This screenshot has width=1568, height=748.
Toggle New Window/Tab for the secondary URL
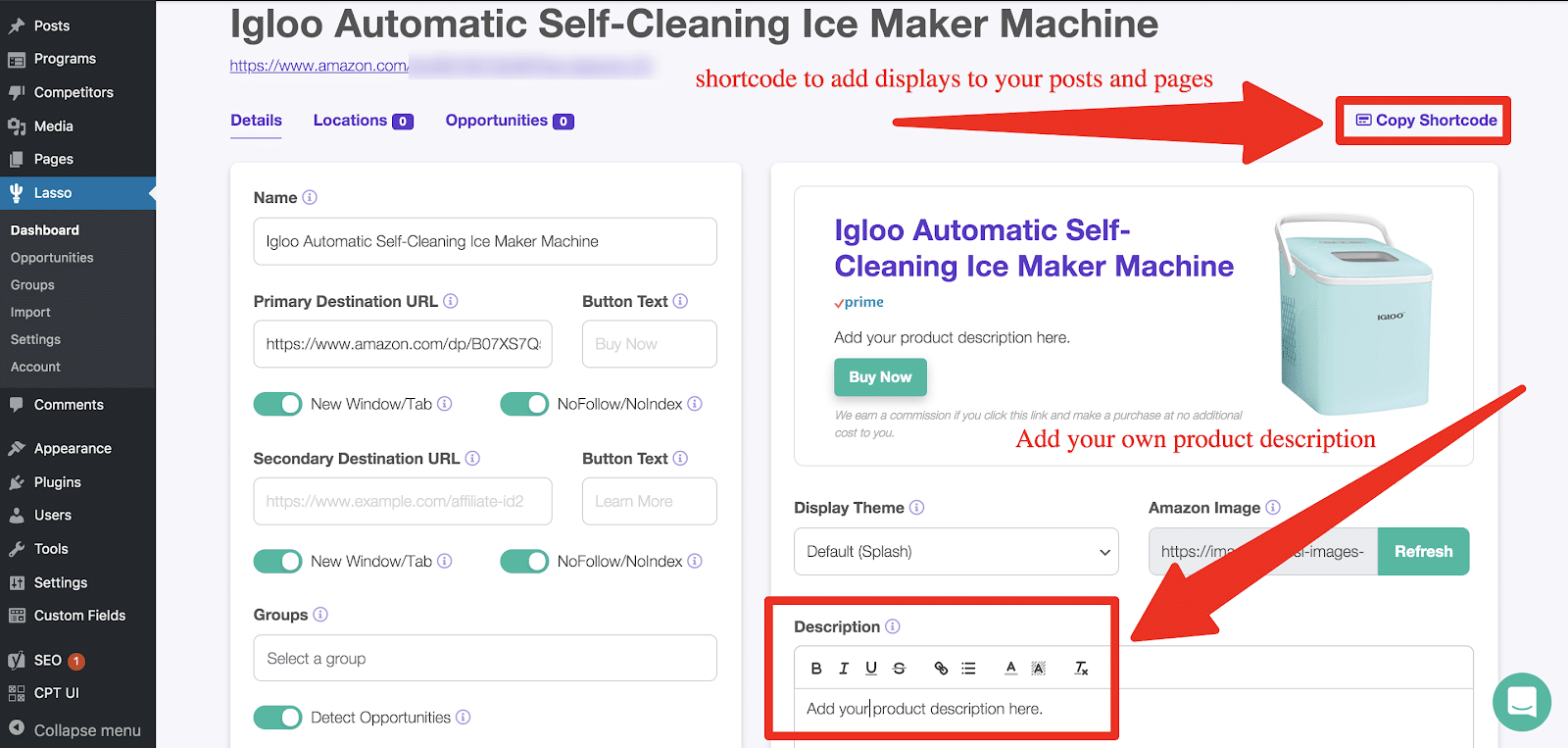[x=278, y=561]
